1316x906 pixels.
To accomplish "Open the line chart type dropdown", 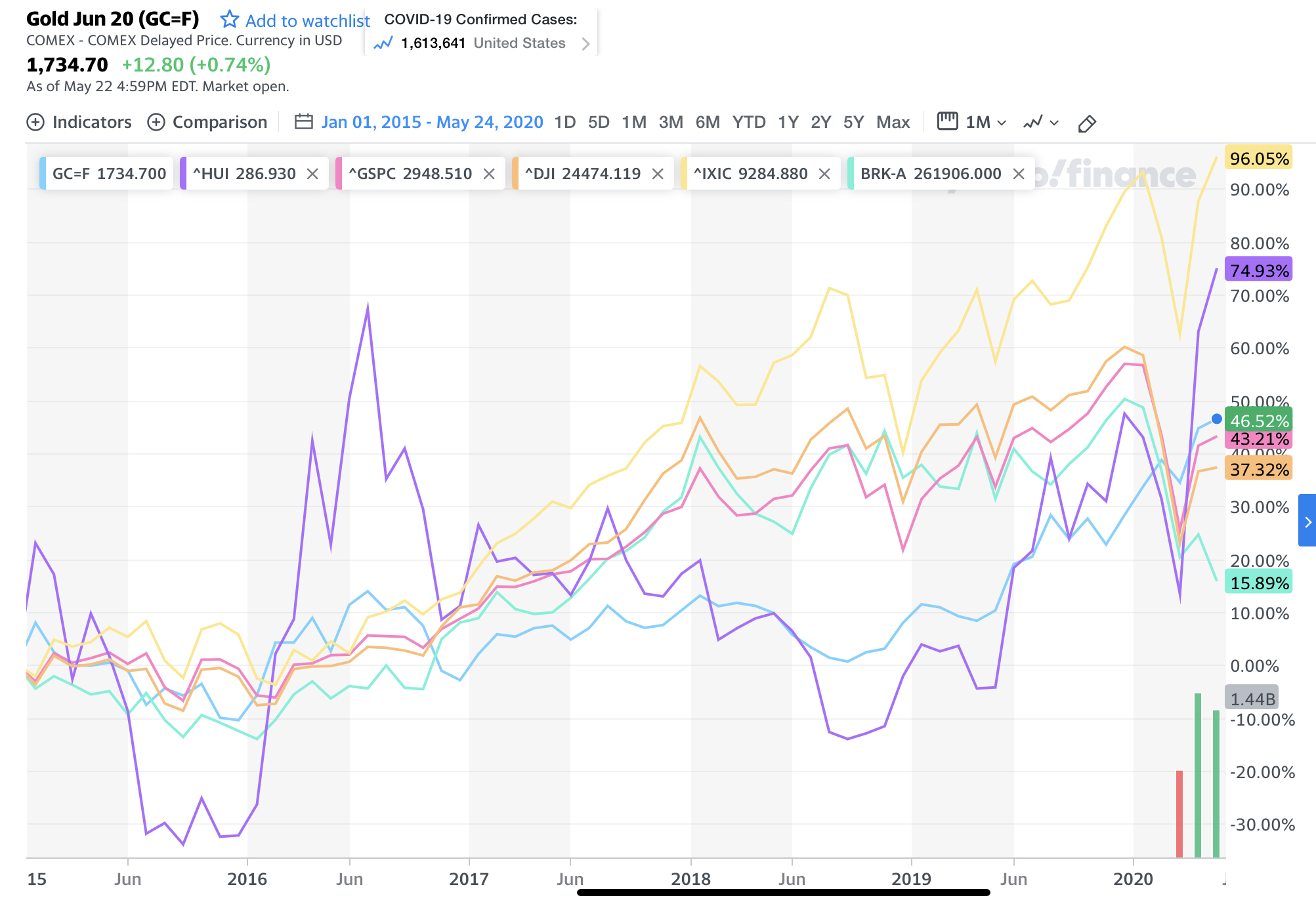I will click(1041, 123).
